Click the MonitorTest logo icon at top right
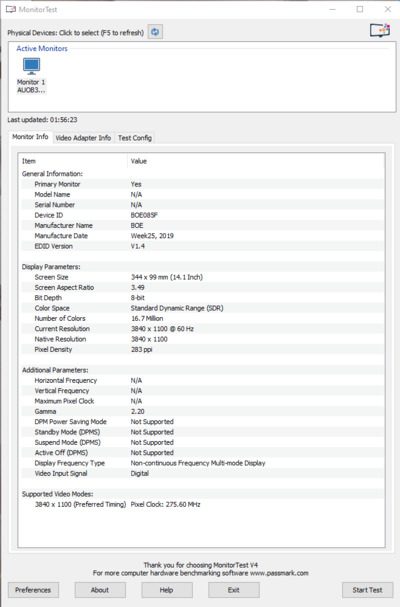 click(x=379, y=30)
